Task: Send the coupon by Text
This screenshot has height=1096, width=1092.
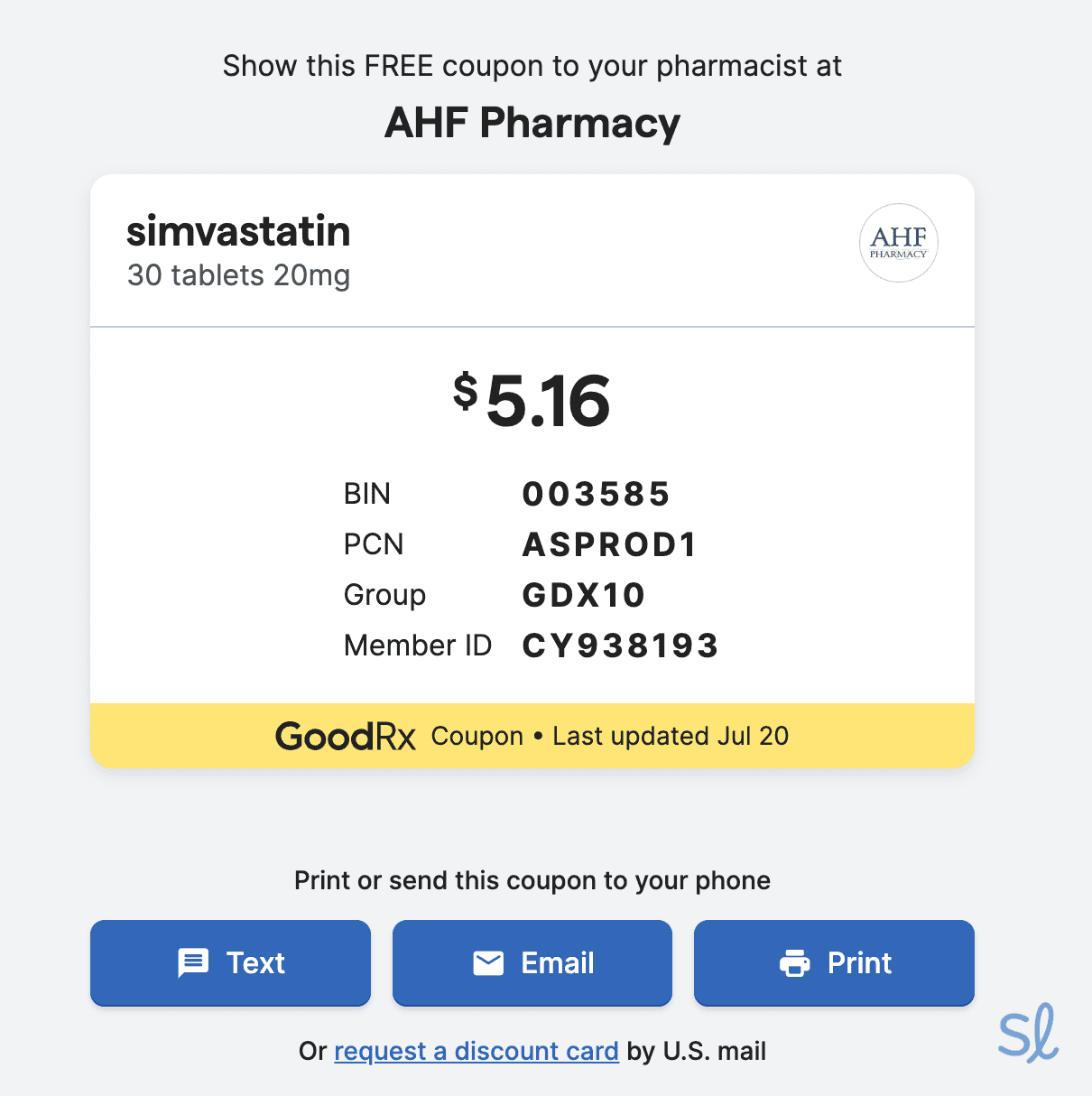Action: click(x=230, y=962)
